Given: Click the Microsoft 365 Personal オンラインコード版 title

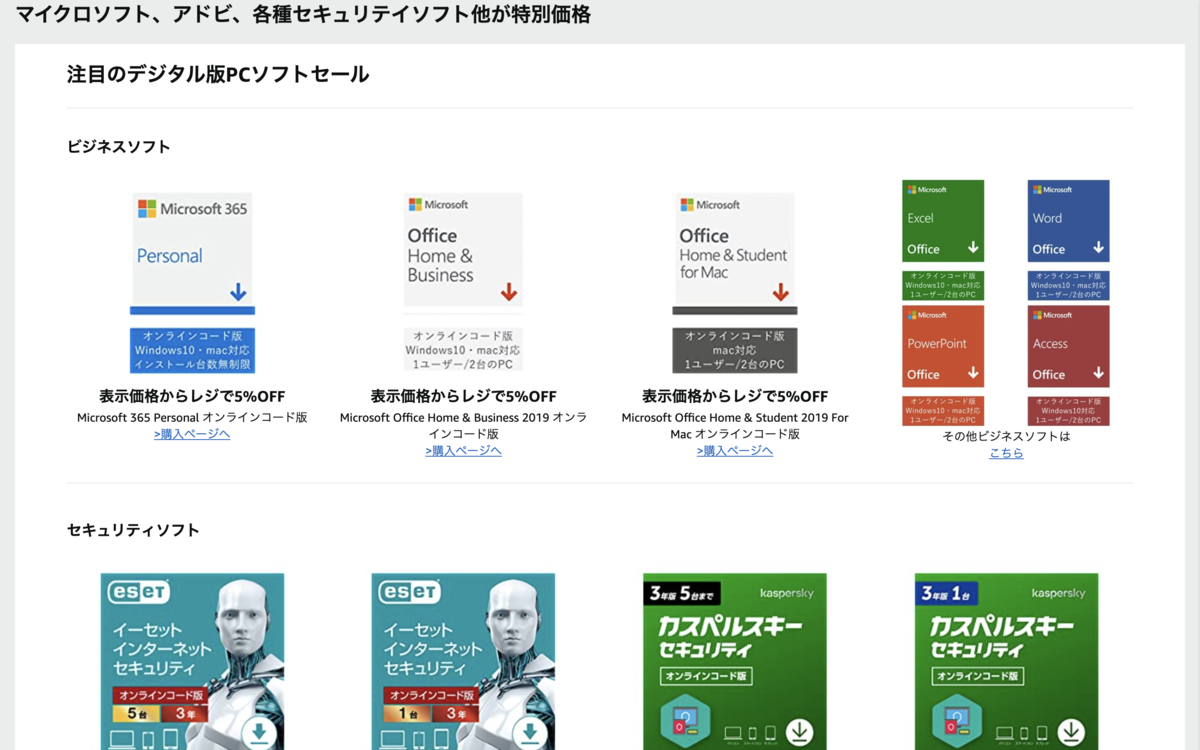Looking at the screenshot, I should (x=192, y=417).
